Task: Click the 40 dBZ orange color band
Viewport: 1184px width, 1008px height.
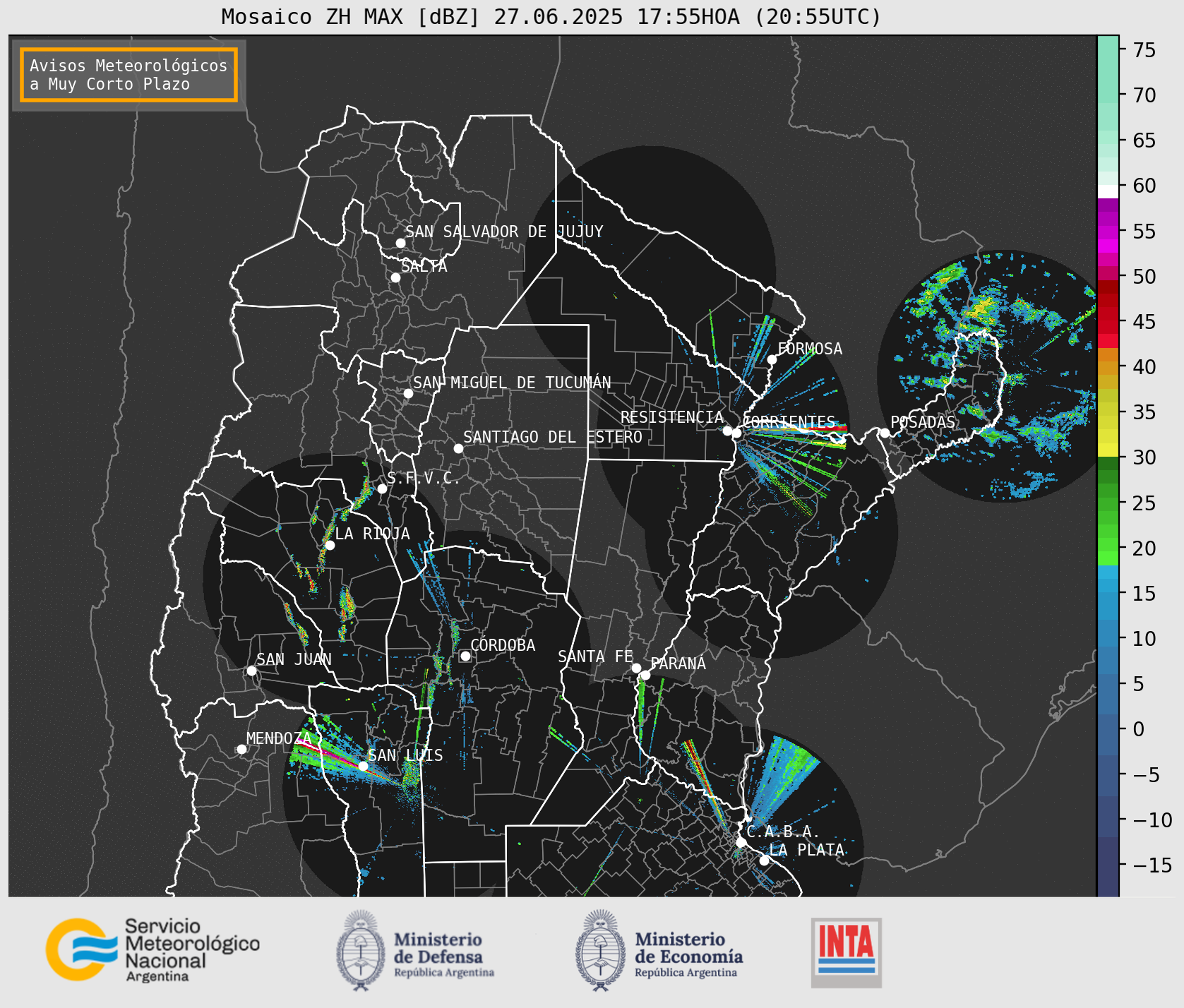Action: pos(1108,368)
